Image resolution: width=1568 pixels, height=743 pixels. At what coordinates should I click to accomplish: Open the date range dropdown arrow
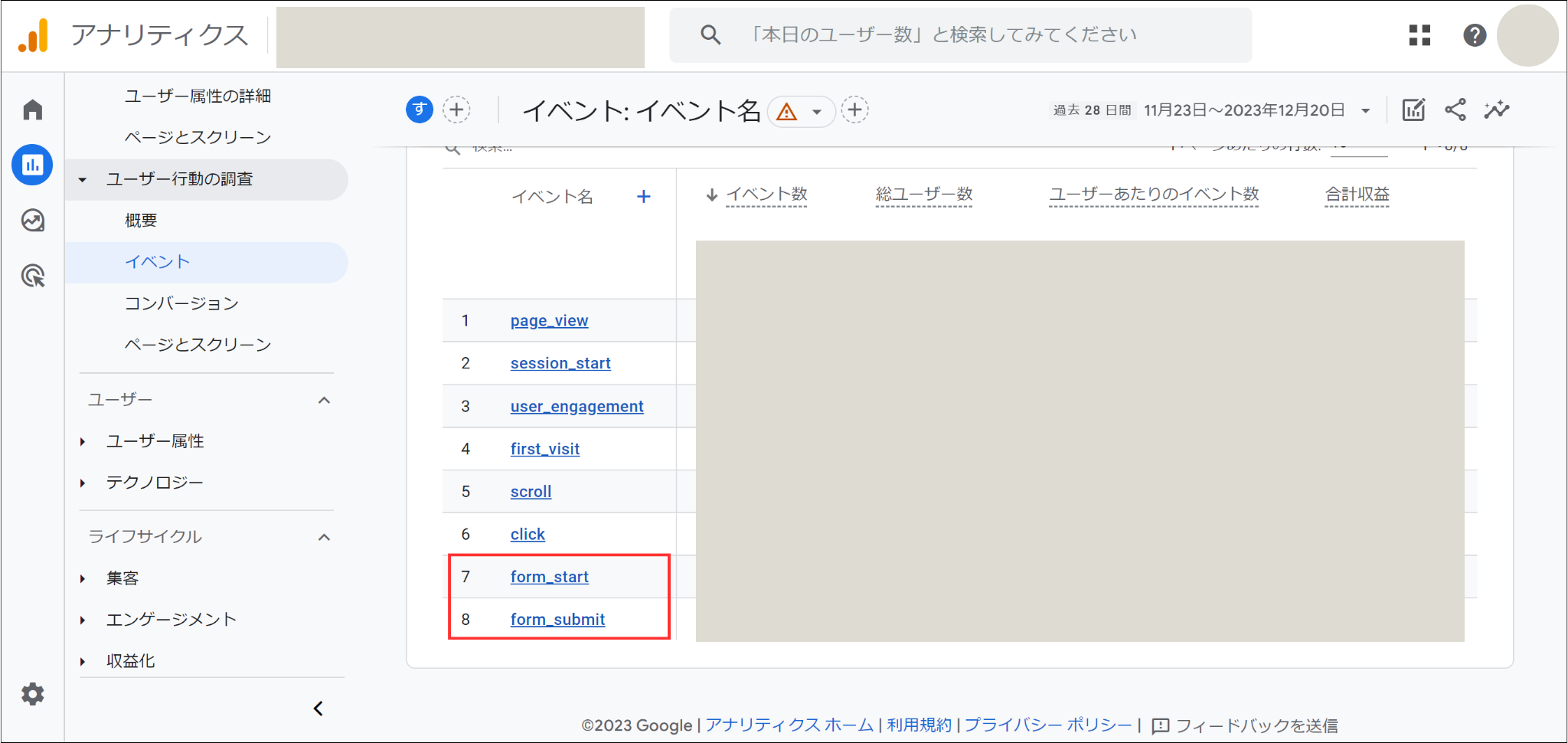[1365, 111]
